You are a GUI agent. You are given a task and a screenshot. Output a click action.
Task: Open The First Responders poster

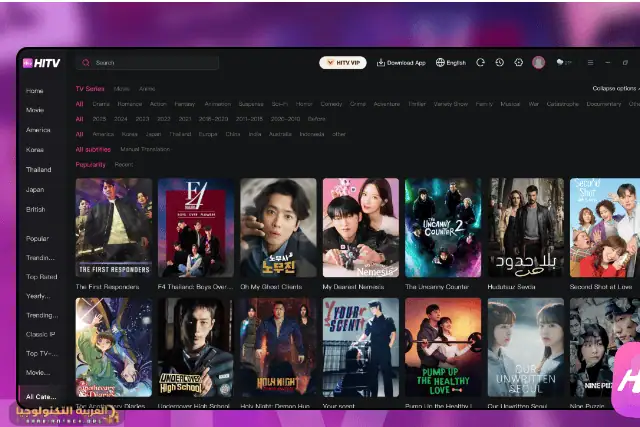114,228
